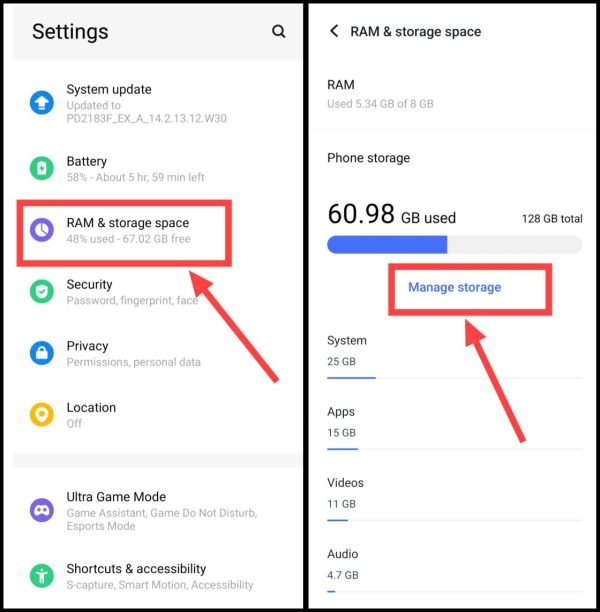Tap the Ultra Game Mode controller icon

click(42, 510)
